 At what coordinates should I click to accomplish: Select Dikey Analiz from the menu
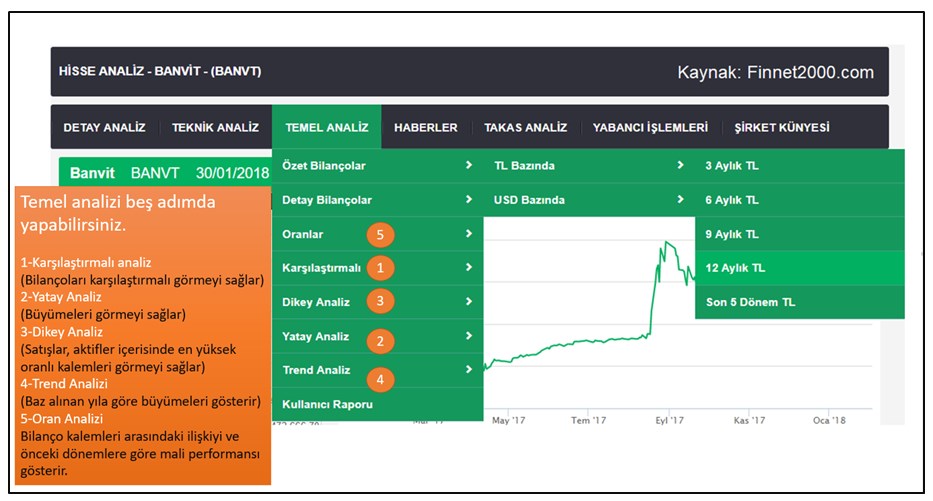pos(378,302)
